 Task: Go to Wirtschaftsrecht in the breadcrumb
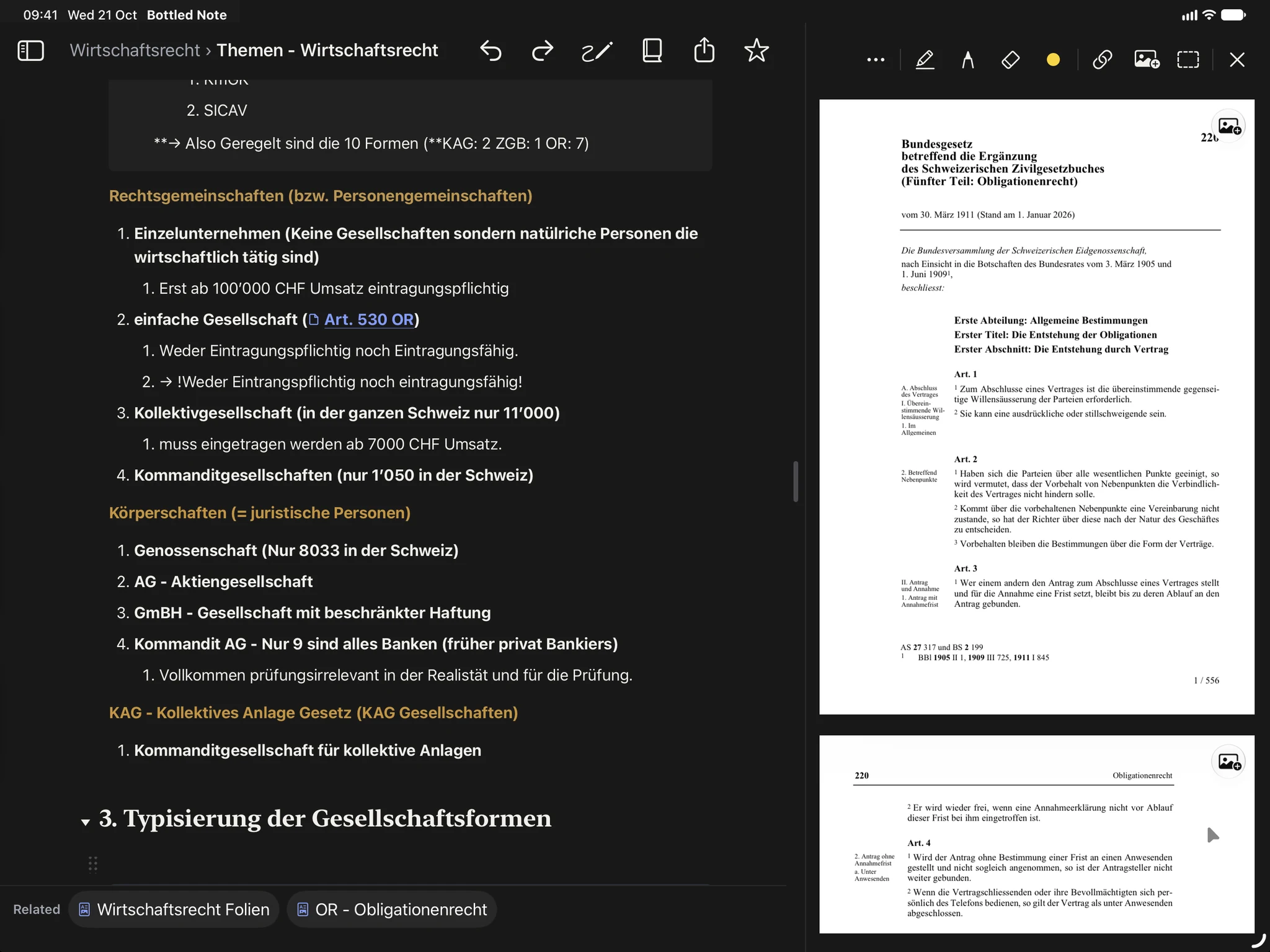pyautogui.click(x=135, y=50)
